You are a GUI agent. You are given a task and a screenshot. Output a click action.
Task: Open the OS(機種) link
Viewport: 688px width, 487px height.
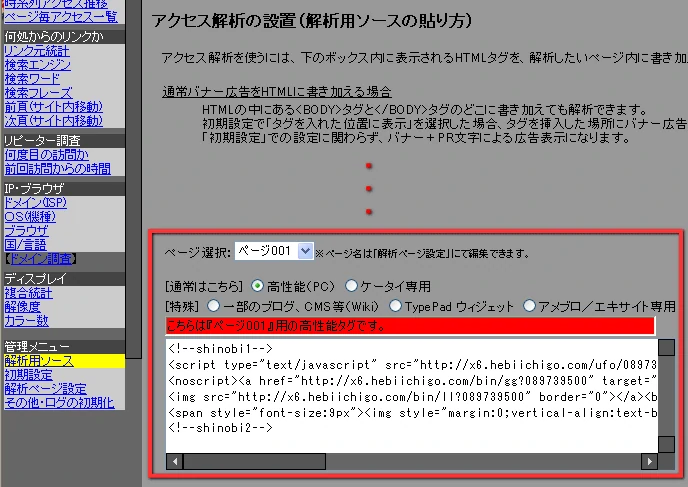pyautogui.click(x=30, y=217)
